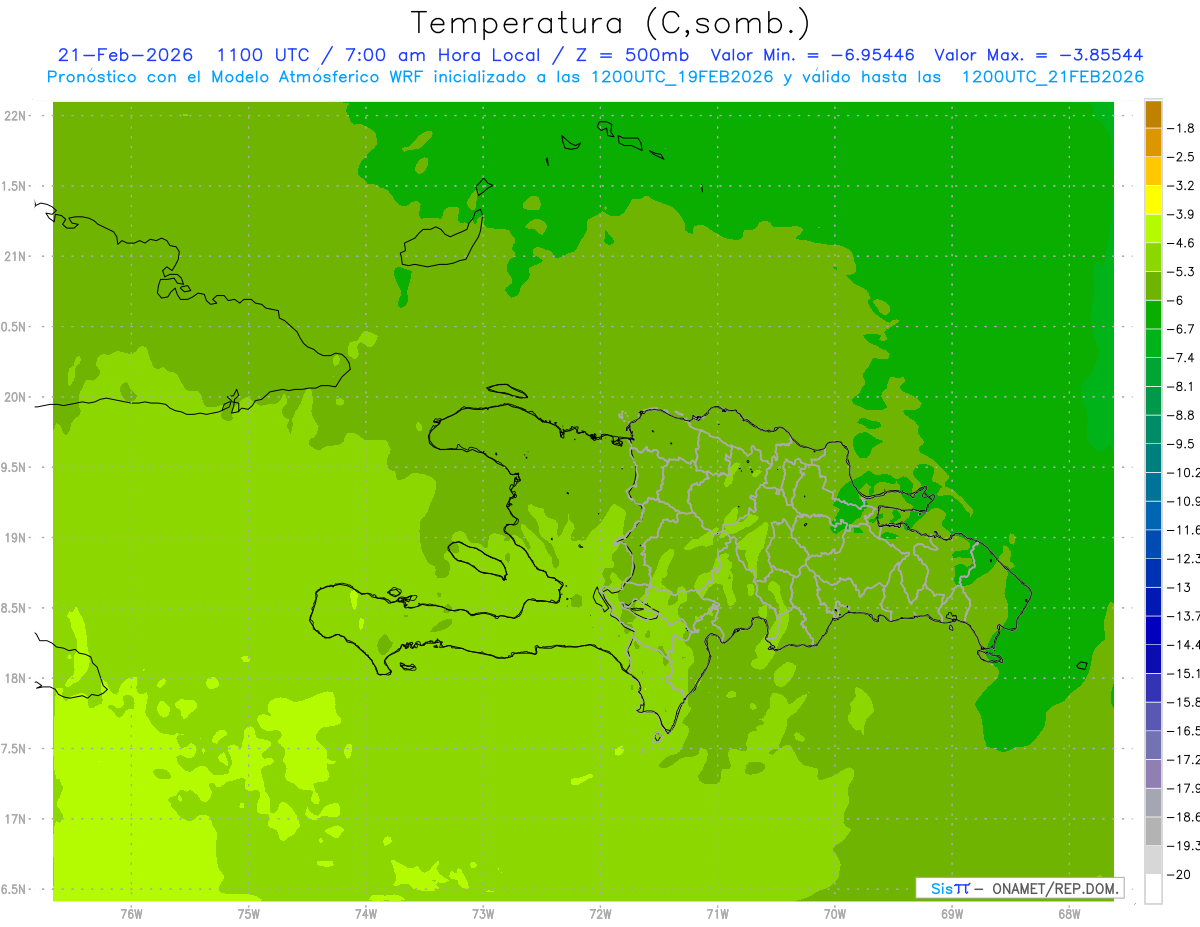The width and height of the screenshot is (1200, 927).
Task: Click the "-20" colorbar value
Action: (x=1178, y=875)
